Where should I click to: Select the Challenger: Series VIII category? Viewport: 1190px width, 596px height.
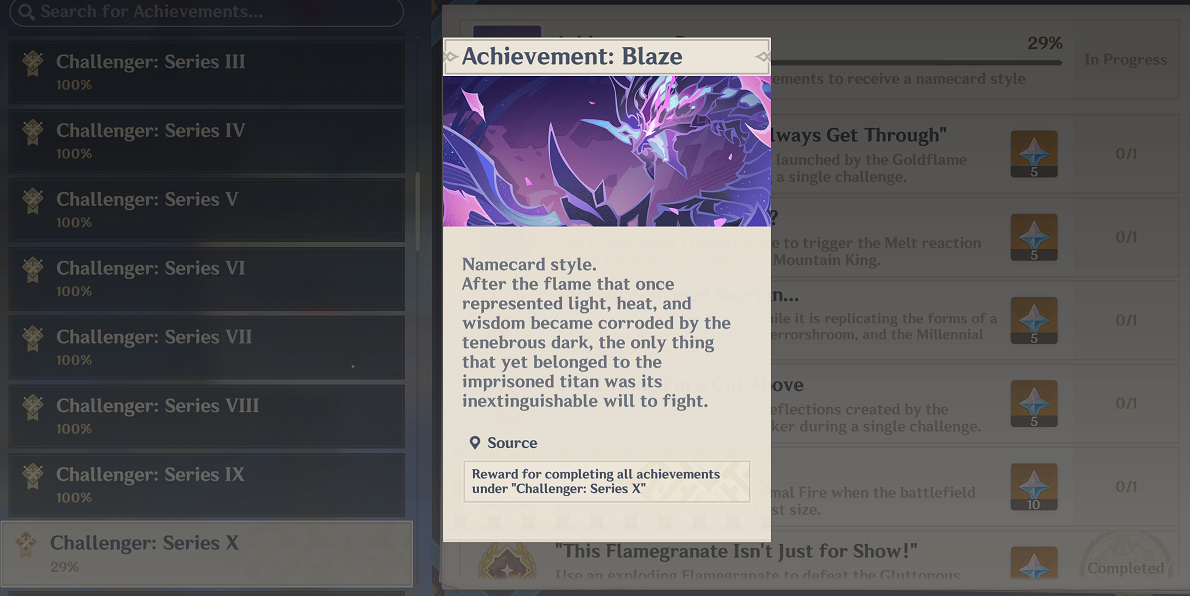206,416
